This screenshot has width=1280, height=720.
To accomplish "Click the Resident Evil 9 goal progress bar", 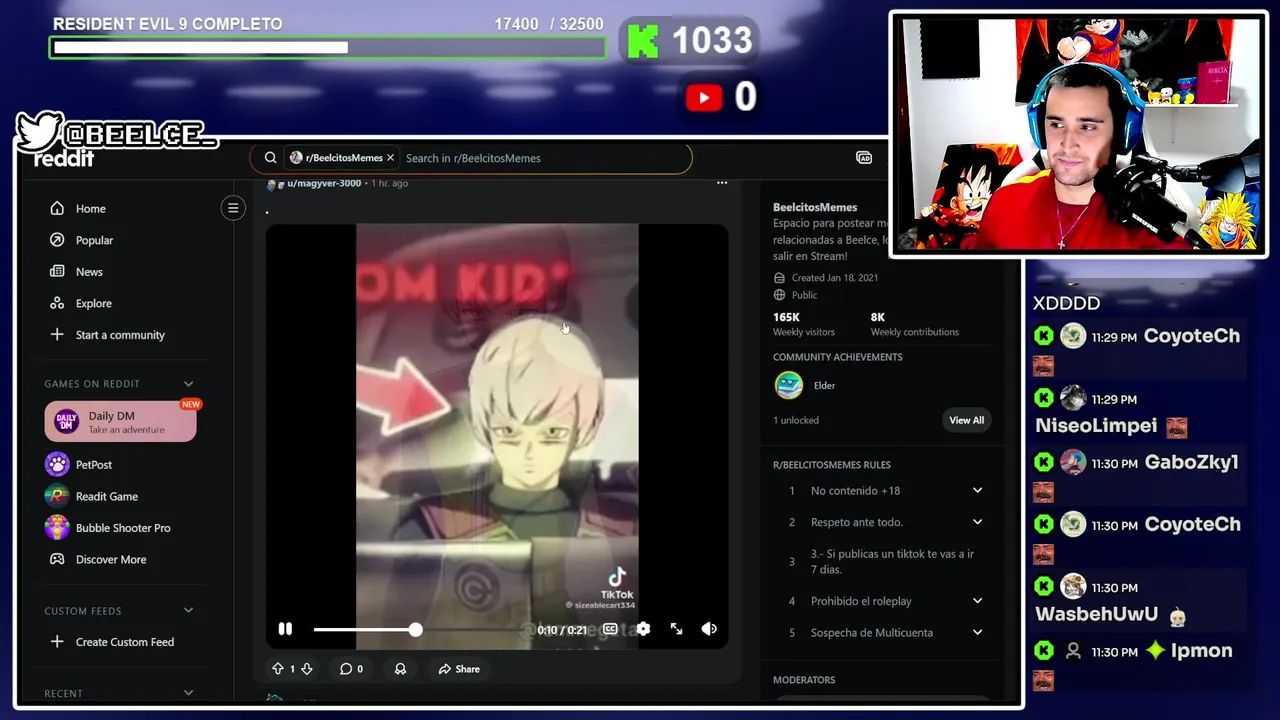I will coord(327,47).
